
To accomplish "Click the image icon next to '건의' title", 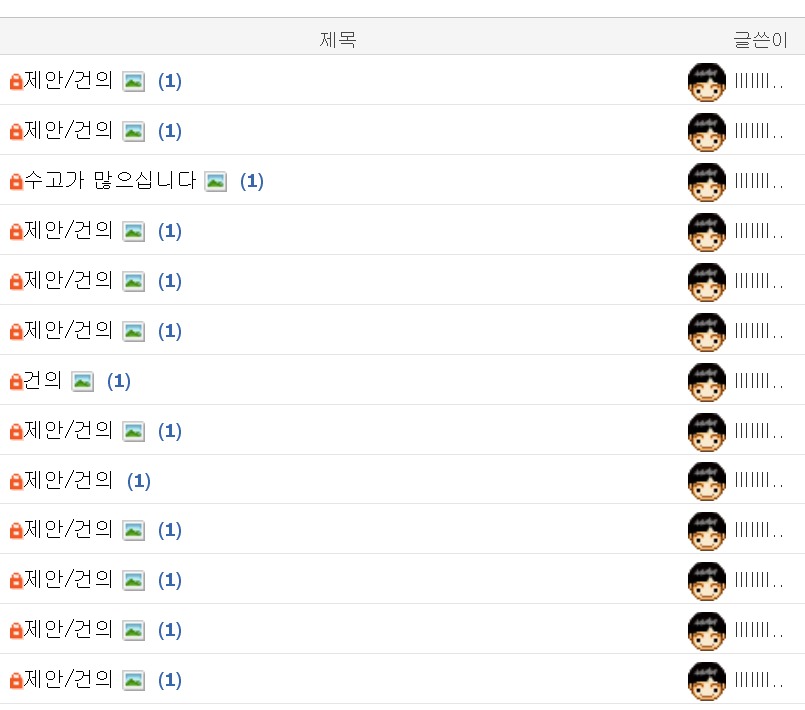I will coord(82,381).
